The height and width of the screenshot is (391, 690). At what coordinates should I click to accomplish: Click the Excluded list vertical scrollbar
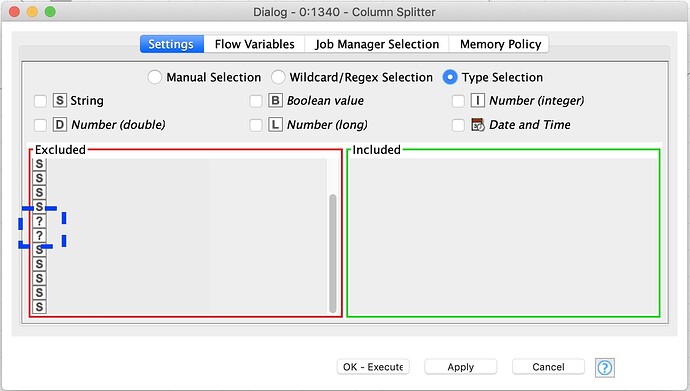(333, 253)
